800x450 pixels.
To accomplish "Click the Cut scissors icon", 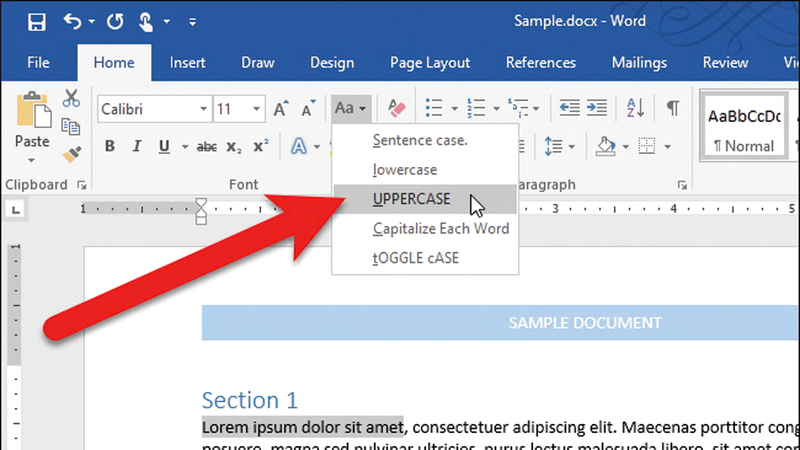I will click(71, 98).
